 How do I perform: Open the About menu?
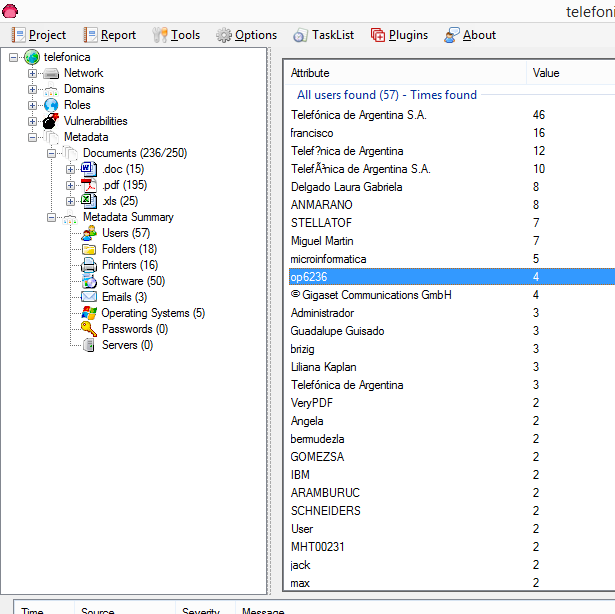[x=470, y=35]
